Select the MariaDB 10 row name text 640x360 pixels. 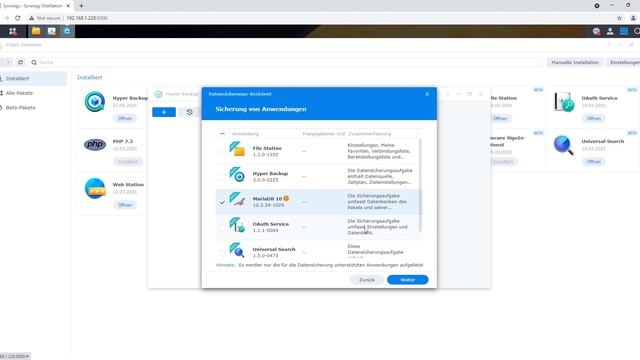tap(267, 199)
